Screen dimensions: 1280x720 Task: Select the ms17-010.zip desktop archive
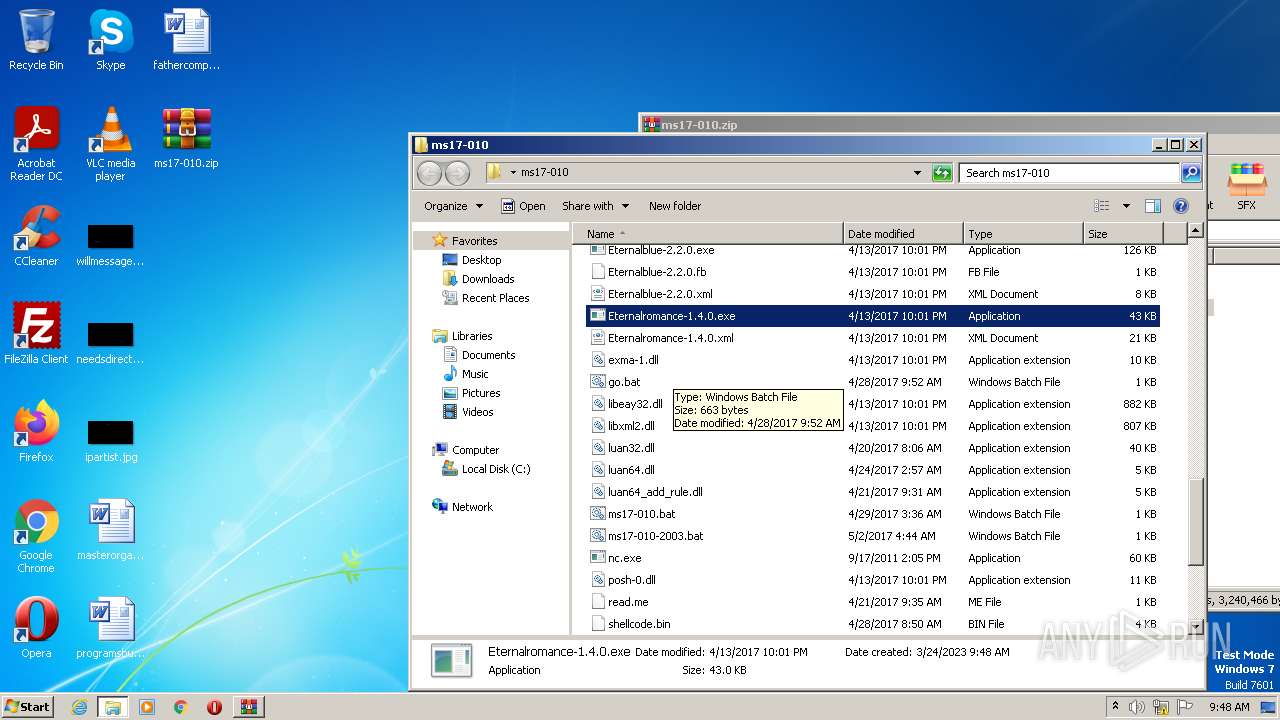click(186, 138)
